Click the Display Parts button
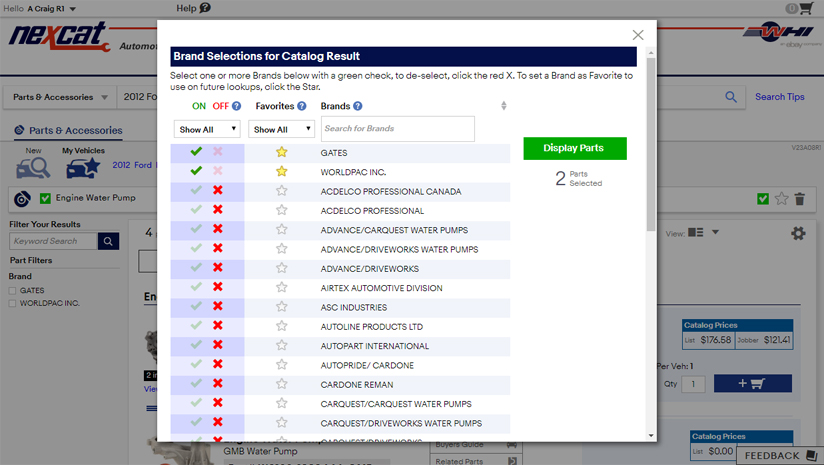The image size is (824, 465). [575, 148]
